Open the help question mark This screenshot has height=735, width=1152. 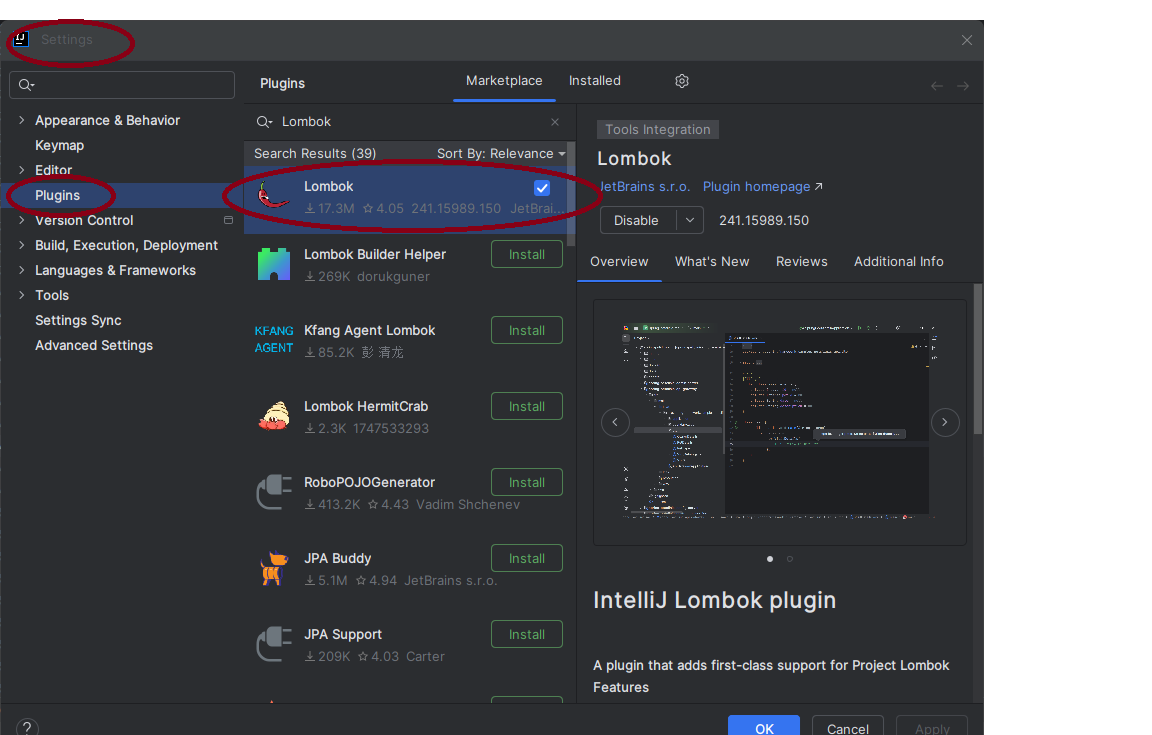[x=27, y=728]
